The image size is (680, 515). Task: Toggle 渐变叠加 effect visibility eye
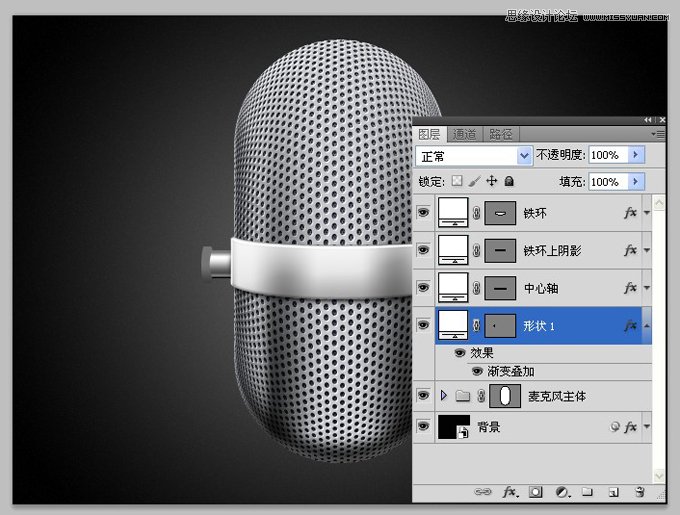point(477,372)
